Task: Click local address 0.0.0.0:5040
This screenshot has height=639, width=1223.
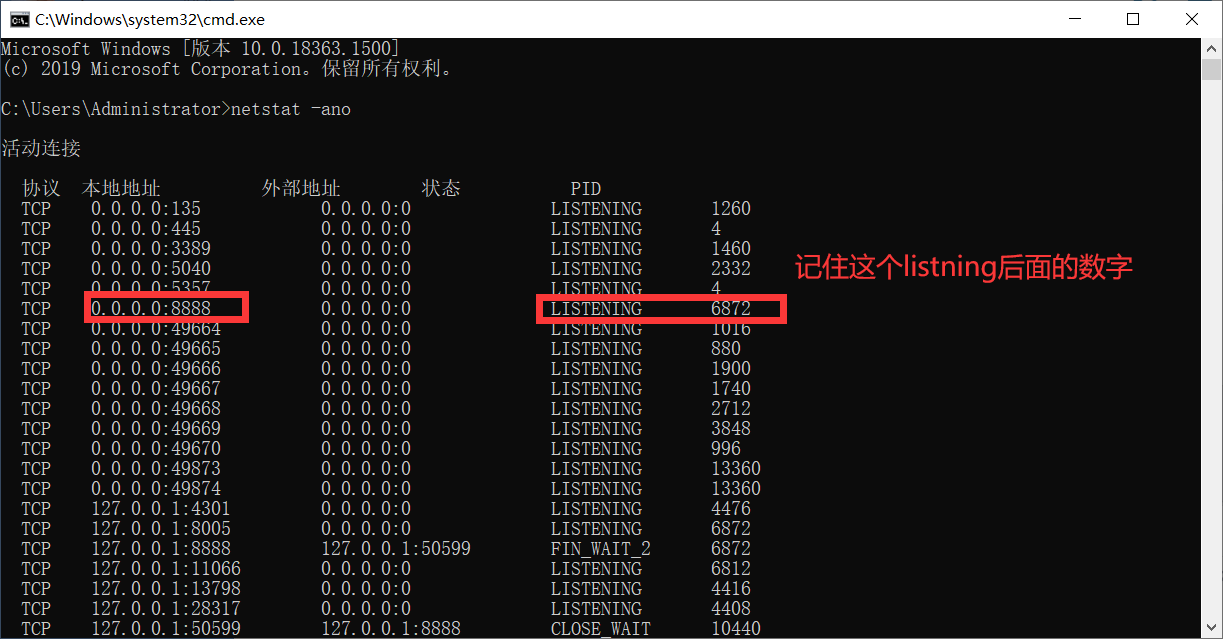Action: point(151,269)
